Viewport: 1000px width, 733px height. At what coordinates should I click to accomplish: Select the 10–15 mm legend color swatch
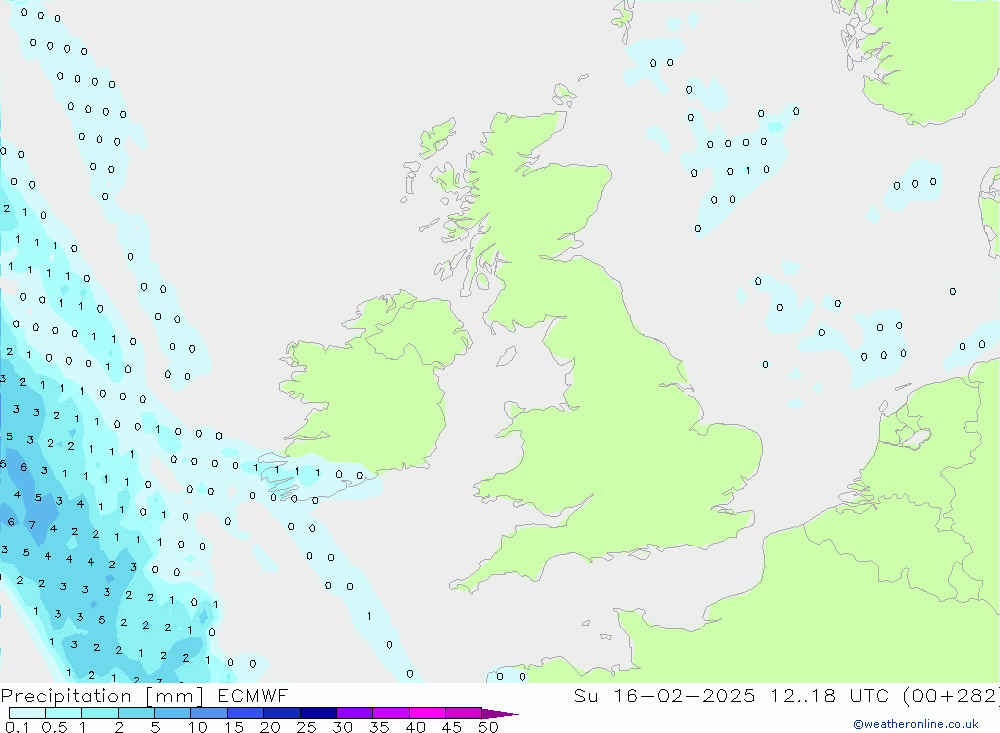pos(209,713)
